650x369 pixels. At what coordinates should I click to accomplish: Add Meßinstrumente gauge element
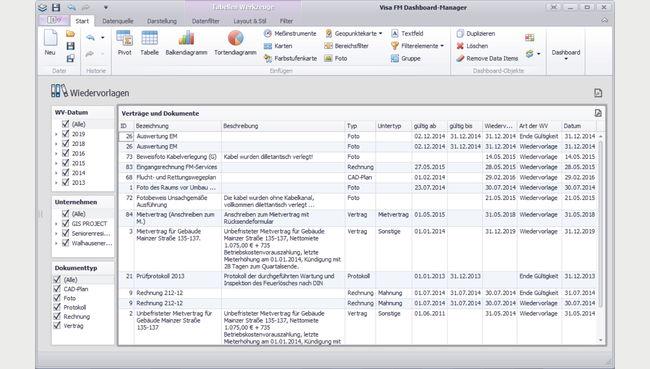coord(290,34)
